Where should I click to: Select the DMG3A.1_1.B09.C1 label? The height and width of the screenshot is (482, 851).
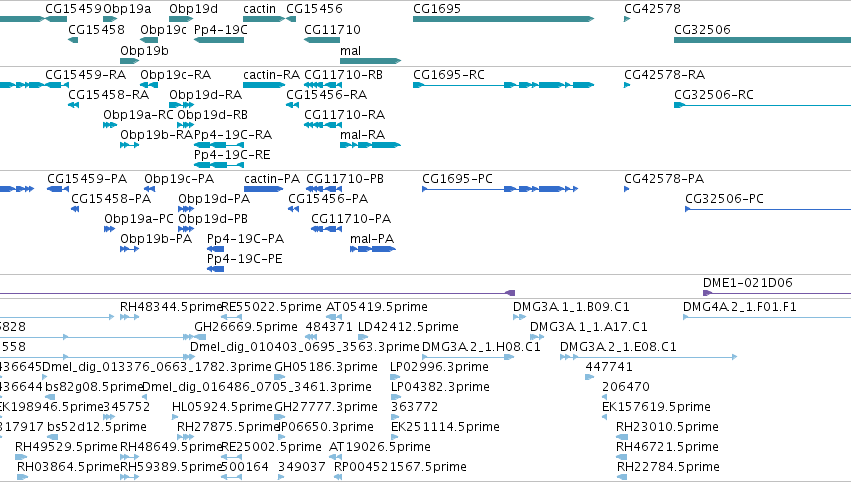pyautogui.click(x=571, y=307)
